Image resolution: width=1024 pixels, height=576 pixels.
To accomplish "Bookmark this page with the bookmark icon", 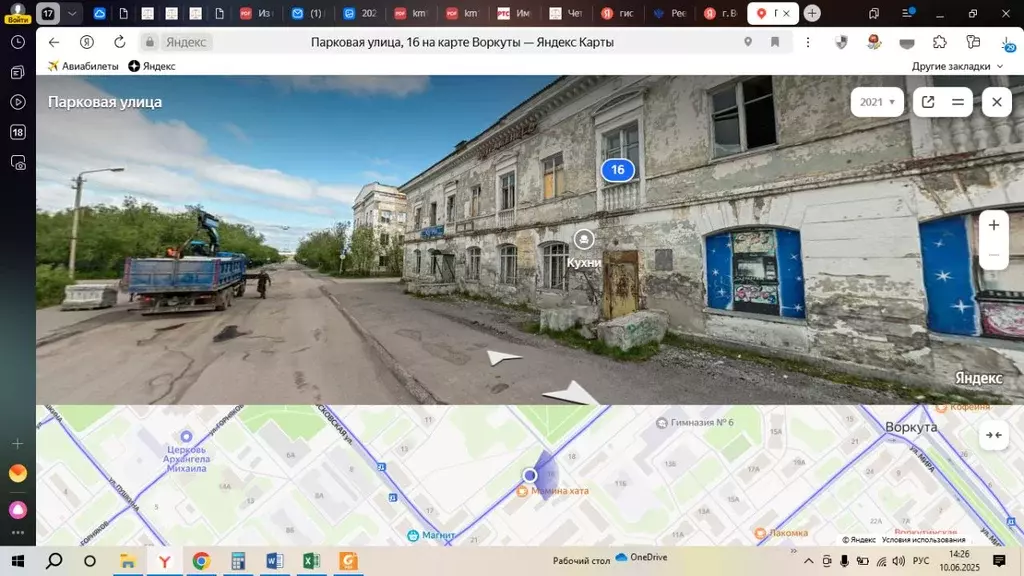I will coord(775,42).
